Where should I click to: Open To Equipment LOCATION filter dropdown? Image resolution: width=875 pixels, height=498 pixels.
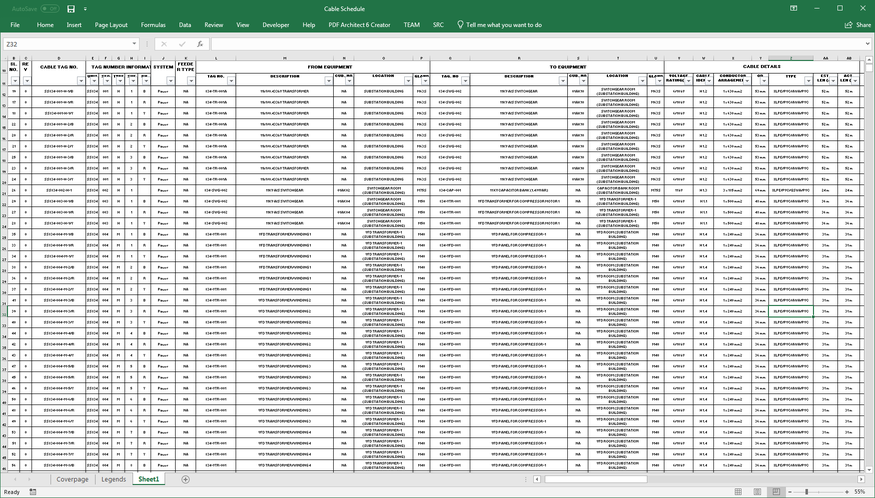pos(642,81)
